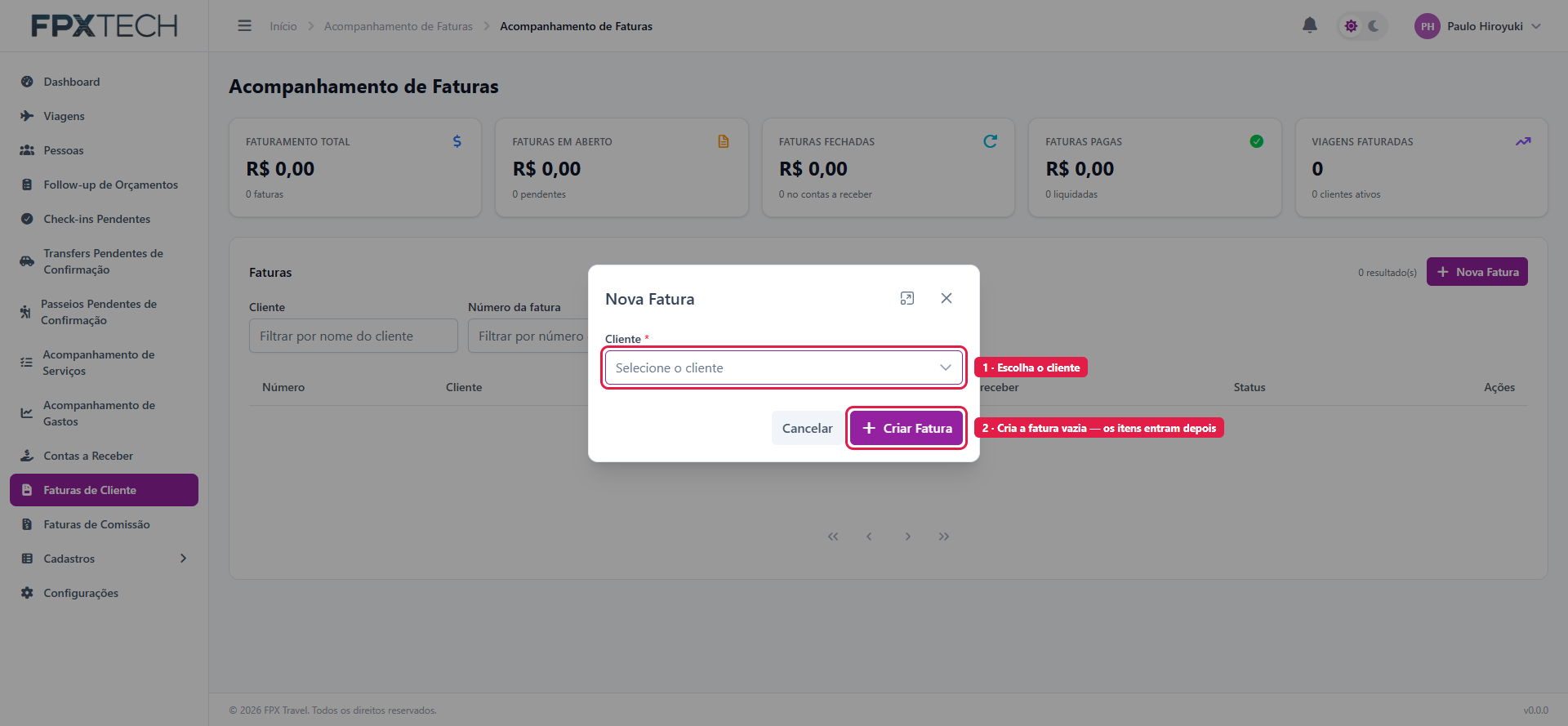Open Viagens in the sidebar
Screen dimensions: 1568x726
point(104,116)
